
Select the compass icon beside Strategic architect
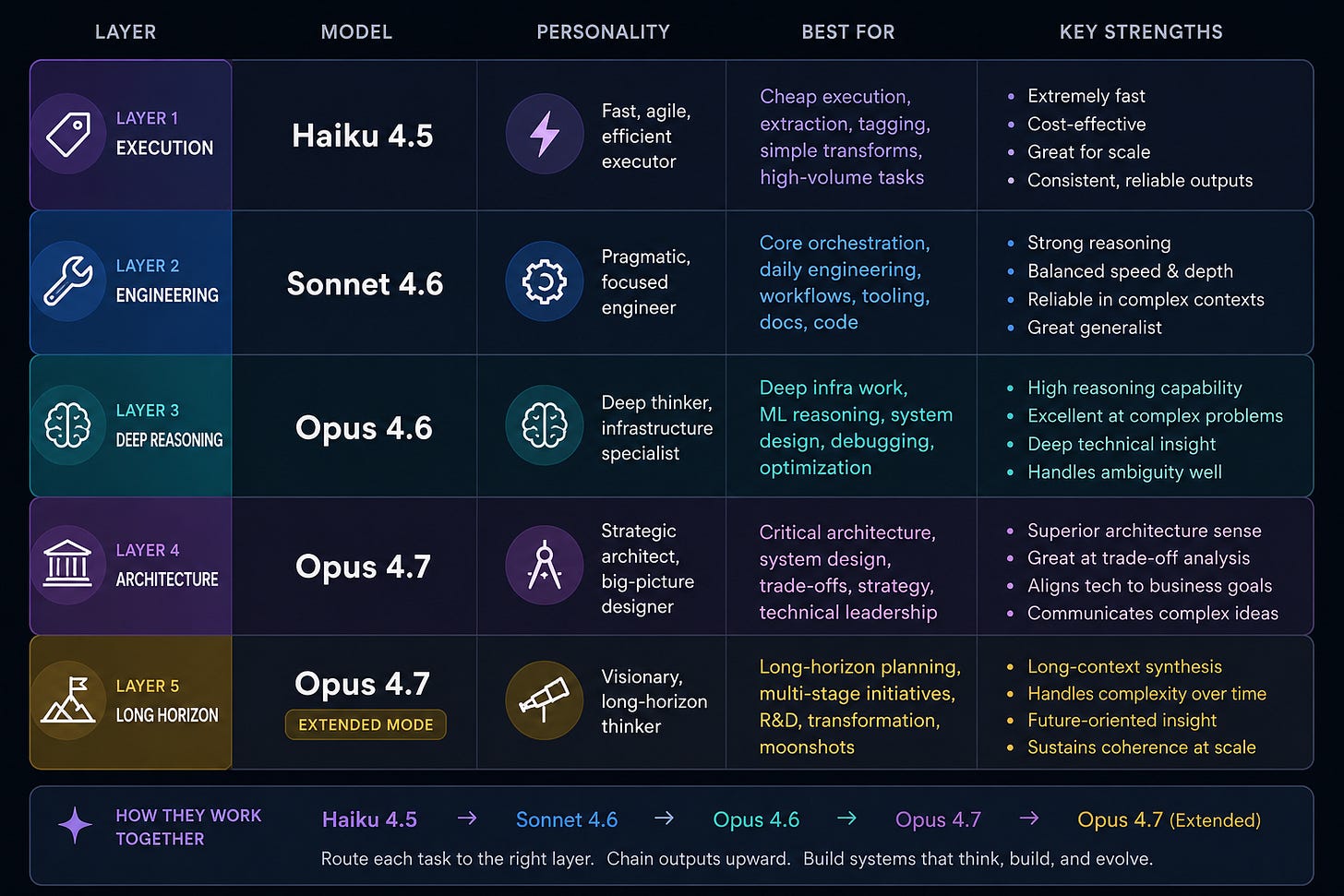coord(545,566)
